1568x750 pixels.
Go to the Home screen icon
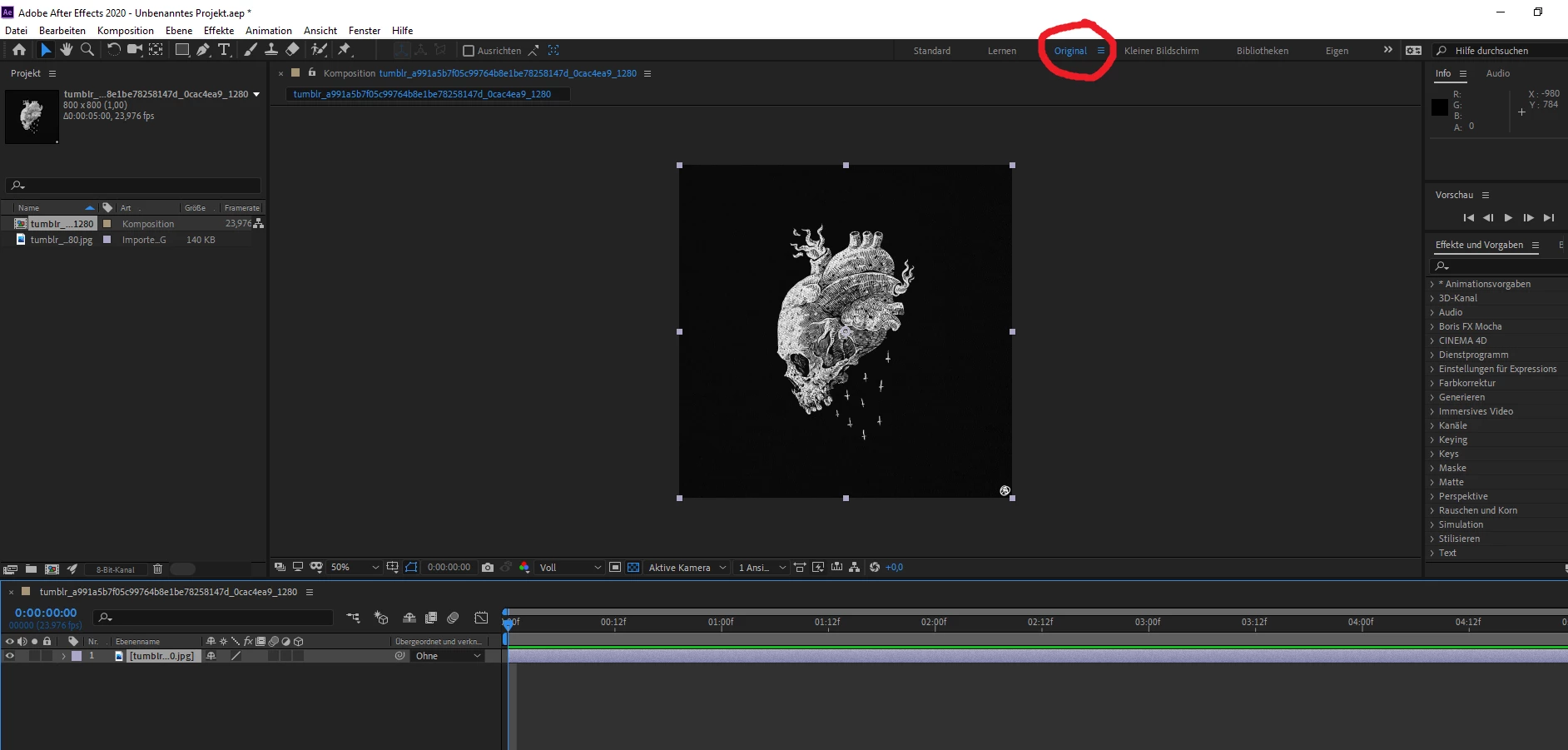pos(19,50)
